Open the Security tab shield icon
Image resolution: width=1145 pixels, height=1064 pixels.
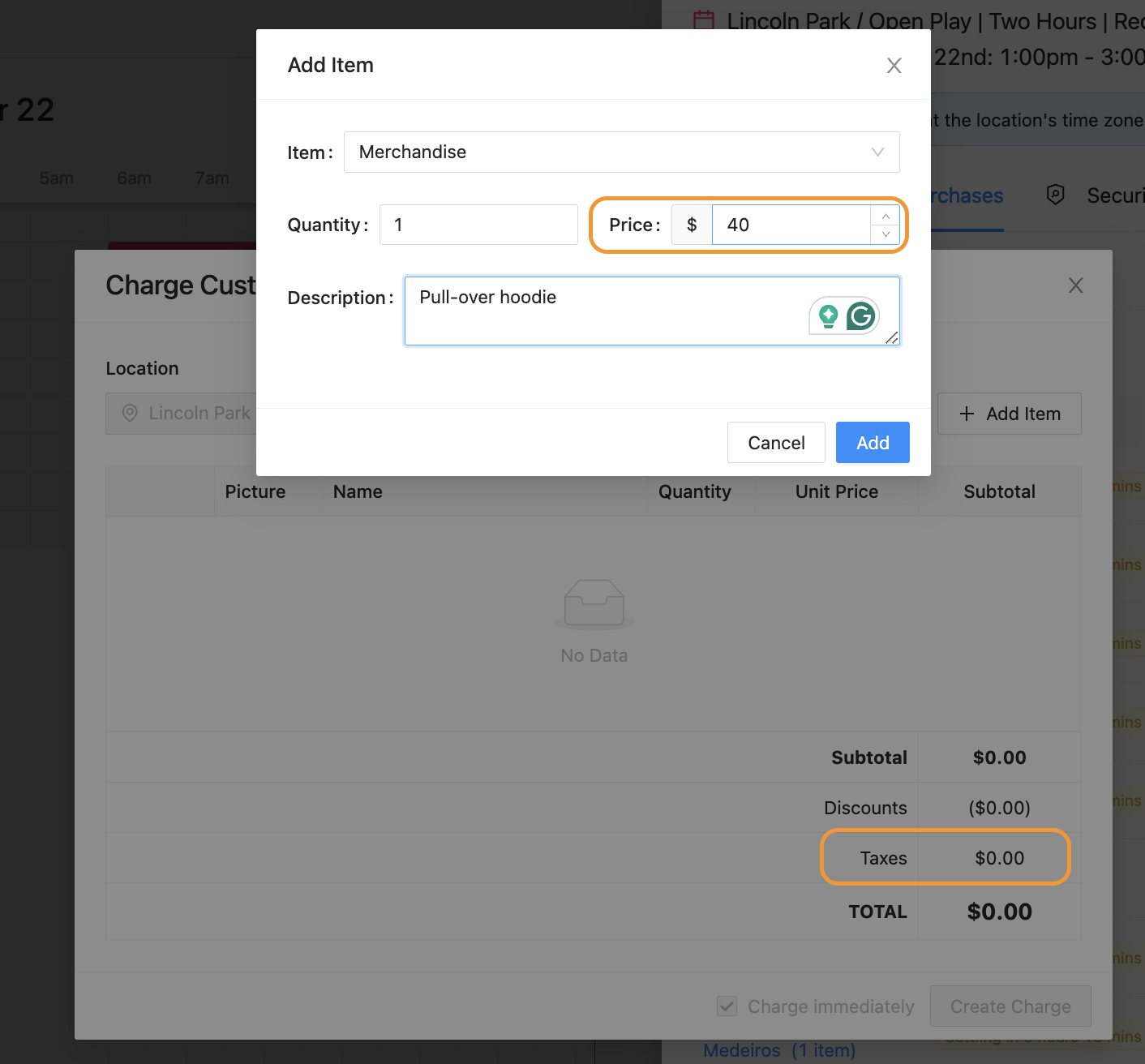pyautogui.click(x=1055, y=195)
